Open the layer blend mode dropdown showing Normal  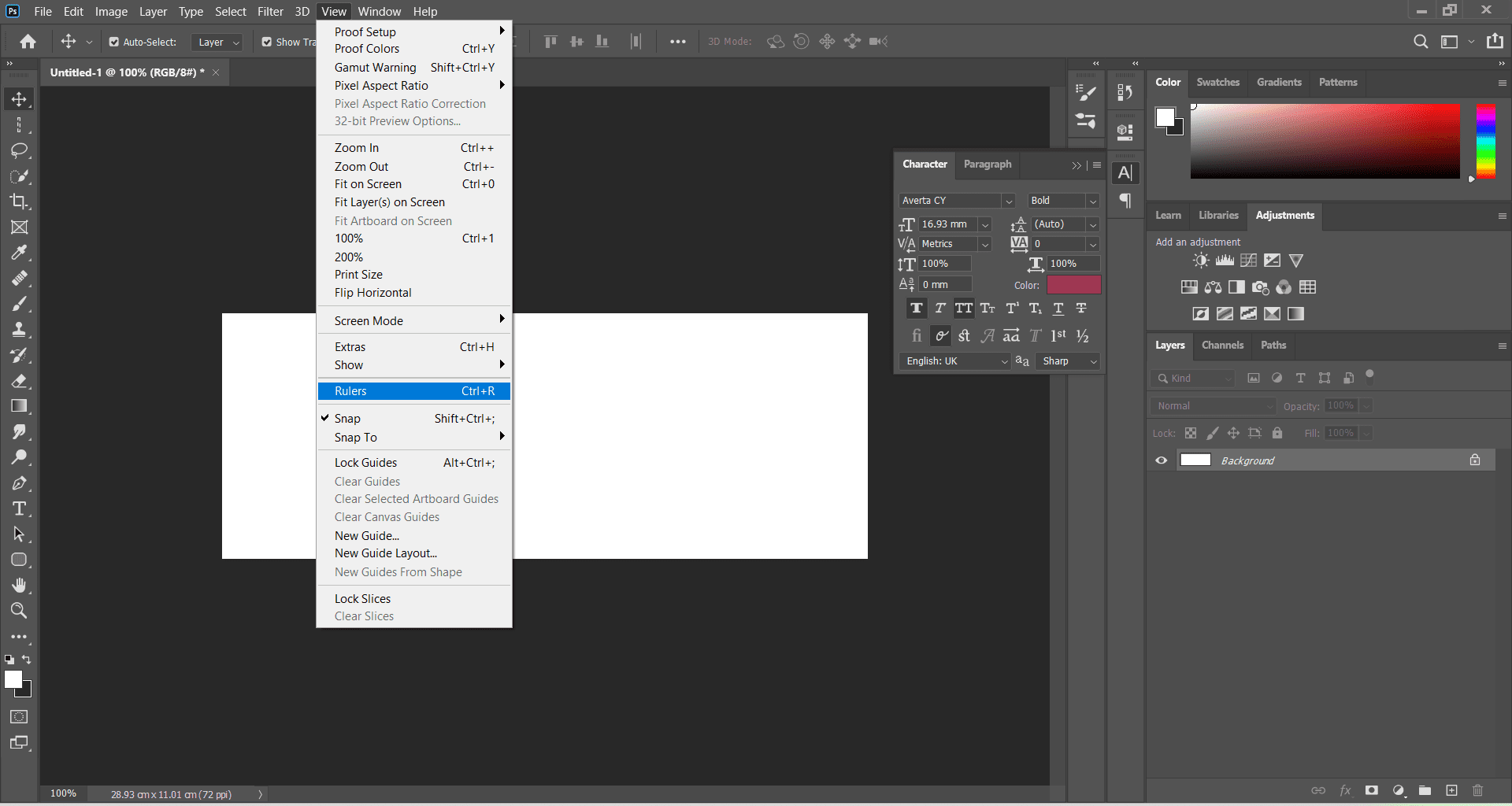[1213, 405]
